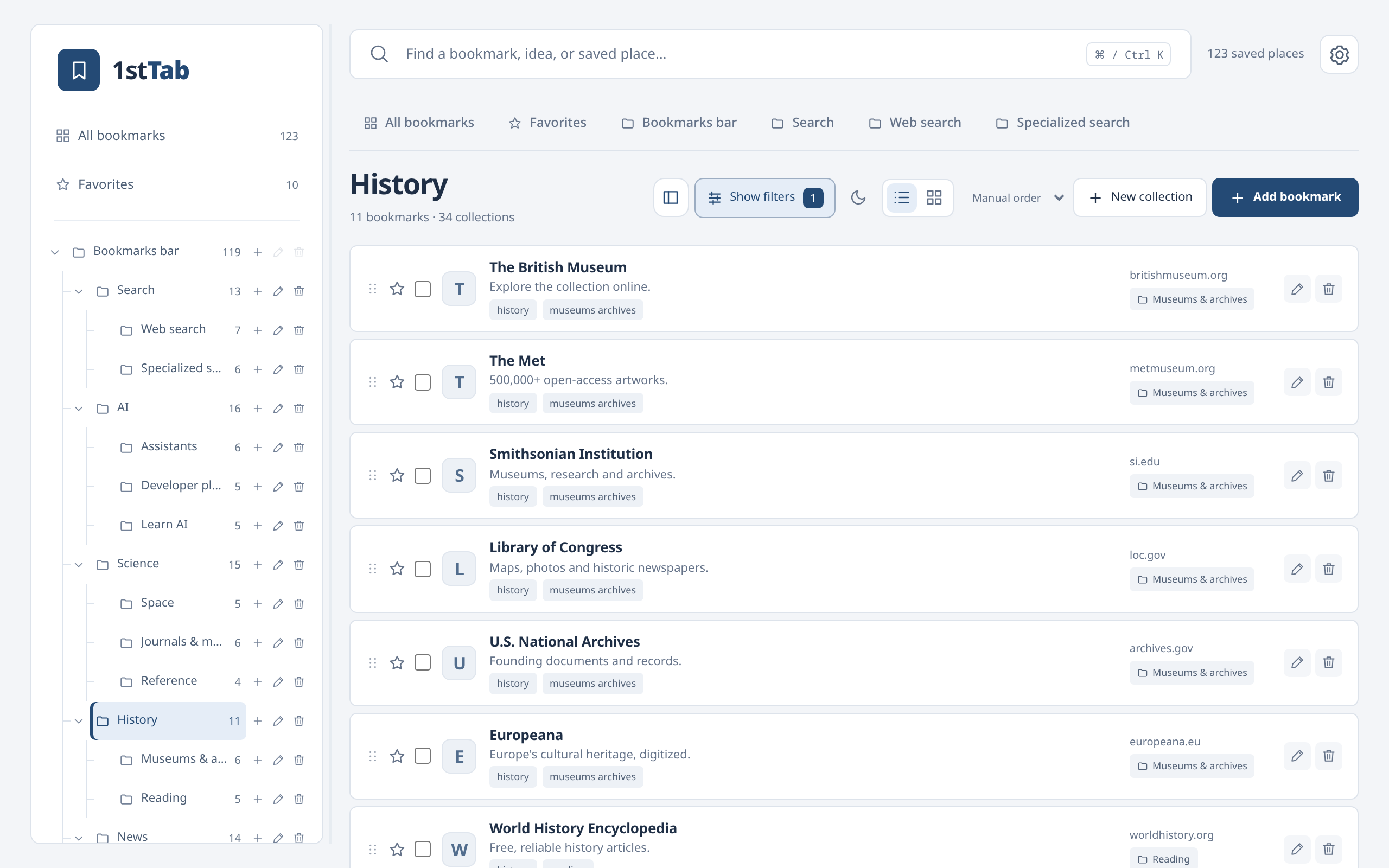Delete the Assistants folder in sidebar
Image resolution: width=1389 pixels, height=868 pixels.
point(299,447)
